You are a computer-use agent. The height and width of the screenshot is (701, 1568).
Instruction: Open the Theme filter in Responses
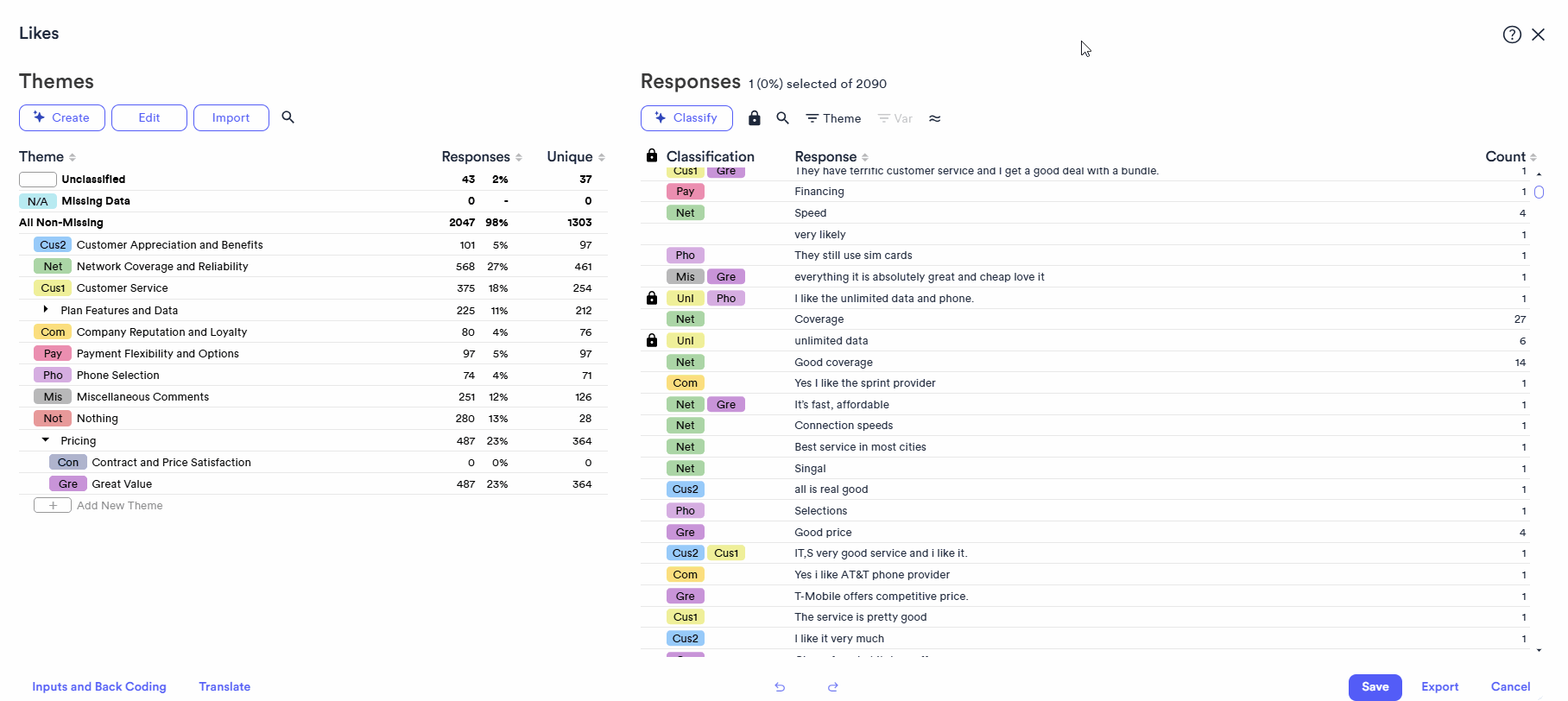pyautogui.click(x=833, y=118)
